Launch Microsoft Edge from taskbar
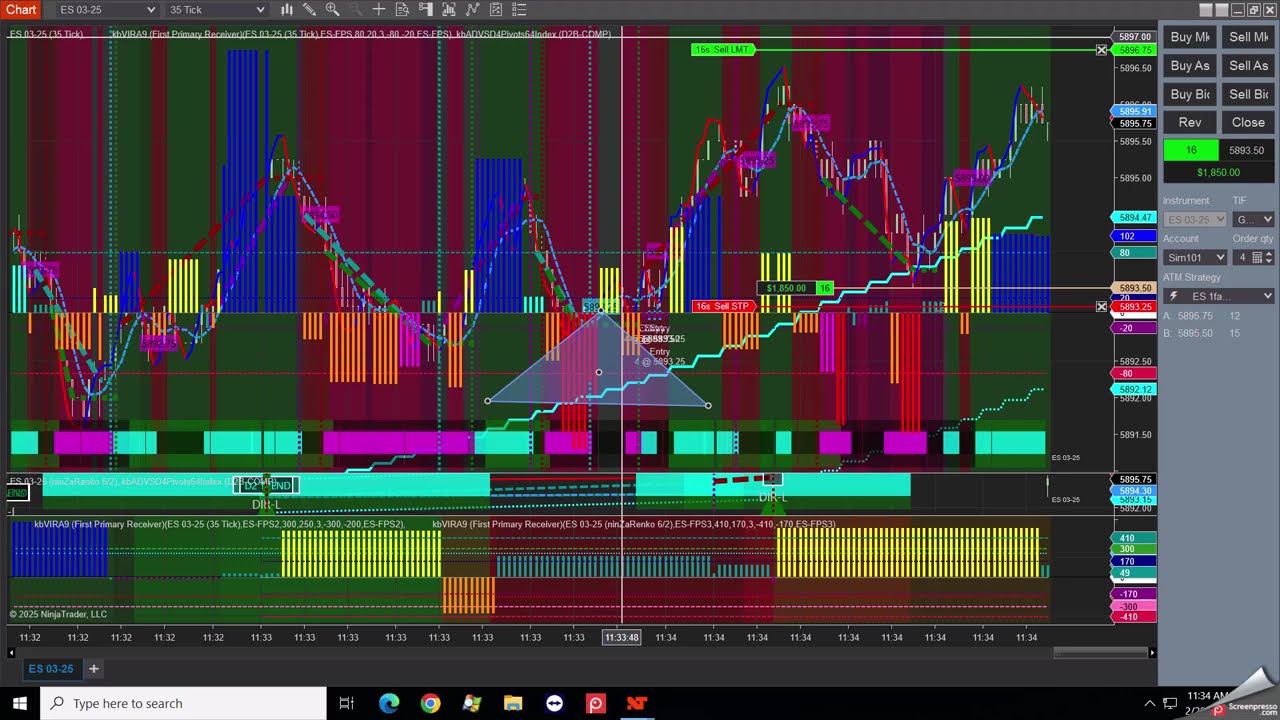 [x=389, y=703]
